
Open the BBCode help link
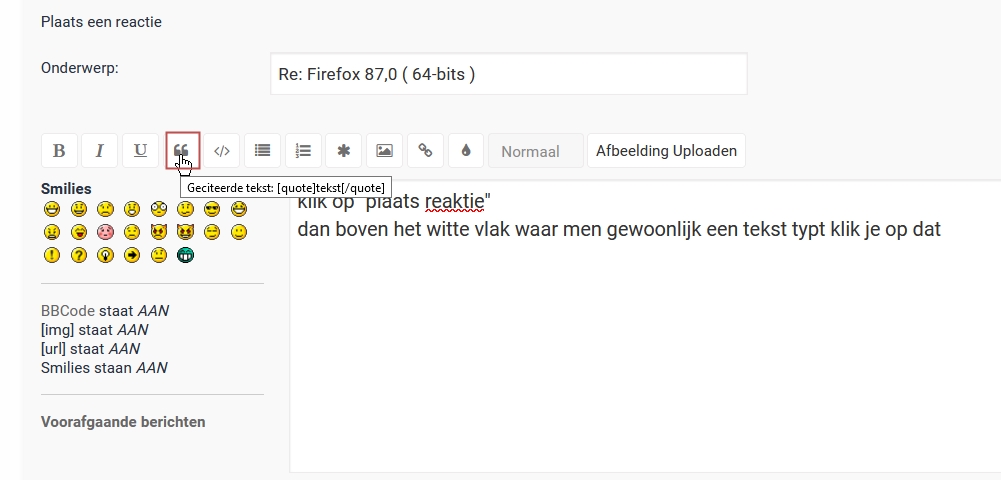(x=68, y=311)
